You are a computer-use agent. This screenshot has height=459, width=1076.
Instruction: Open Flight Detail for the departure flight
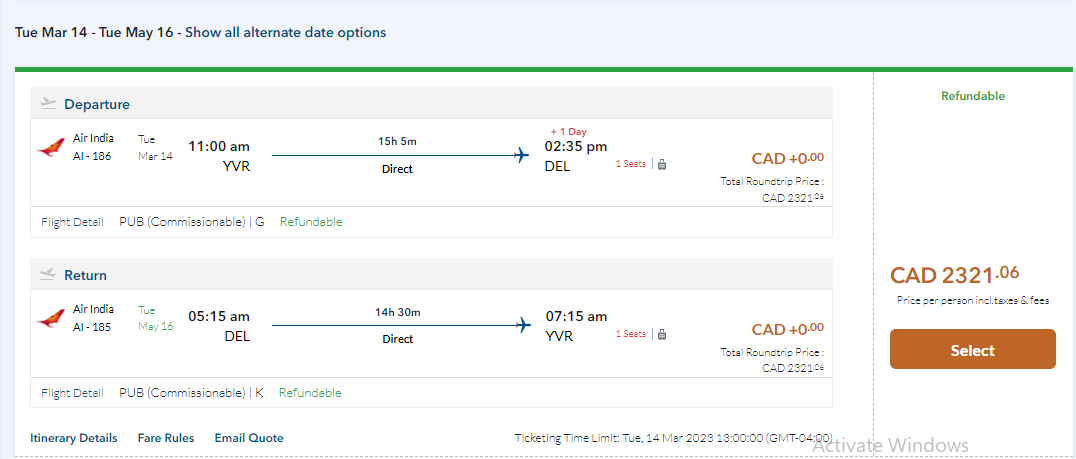point(72,222)
